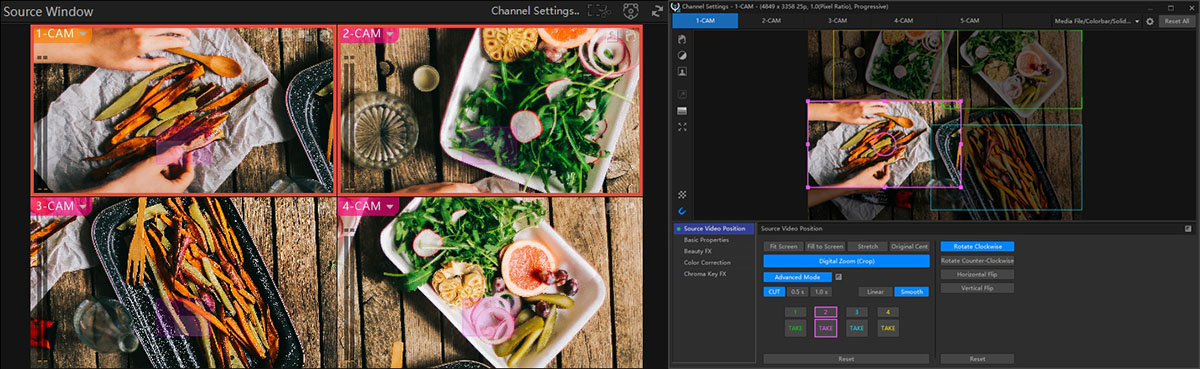Select preset 1 button

[x=795, y=313]
